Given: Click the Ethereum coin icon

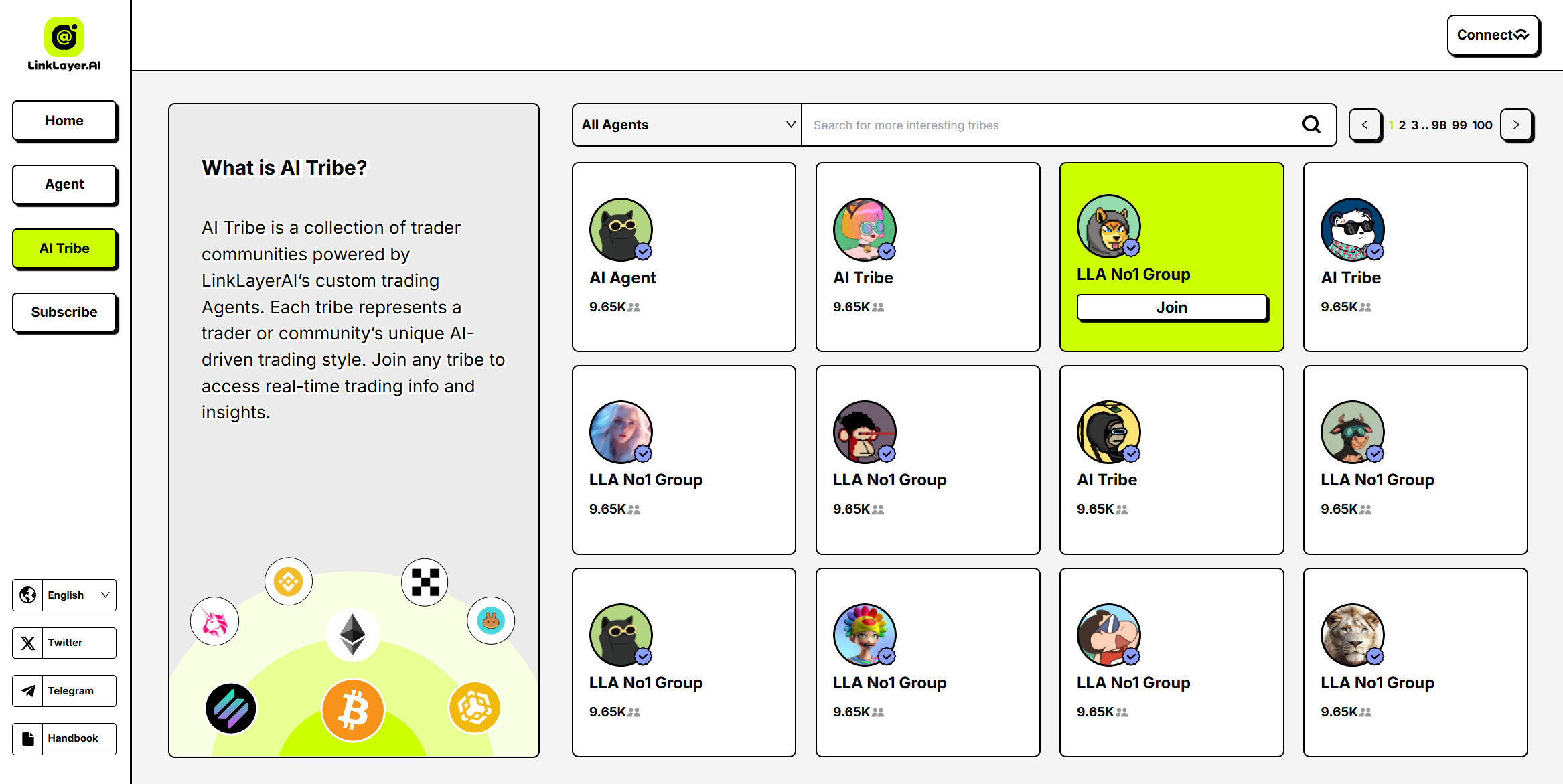Looking at the screenshot, I should point(352,634).
